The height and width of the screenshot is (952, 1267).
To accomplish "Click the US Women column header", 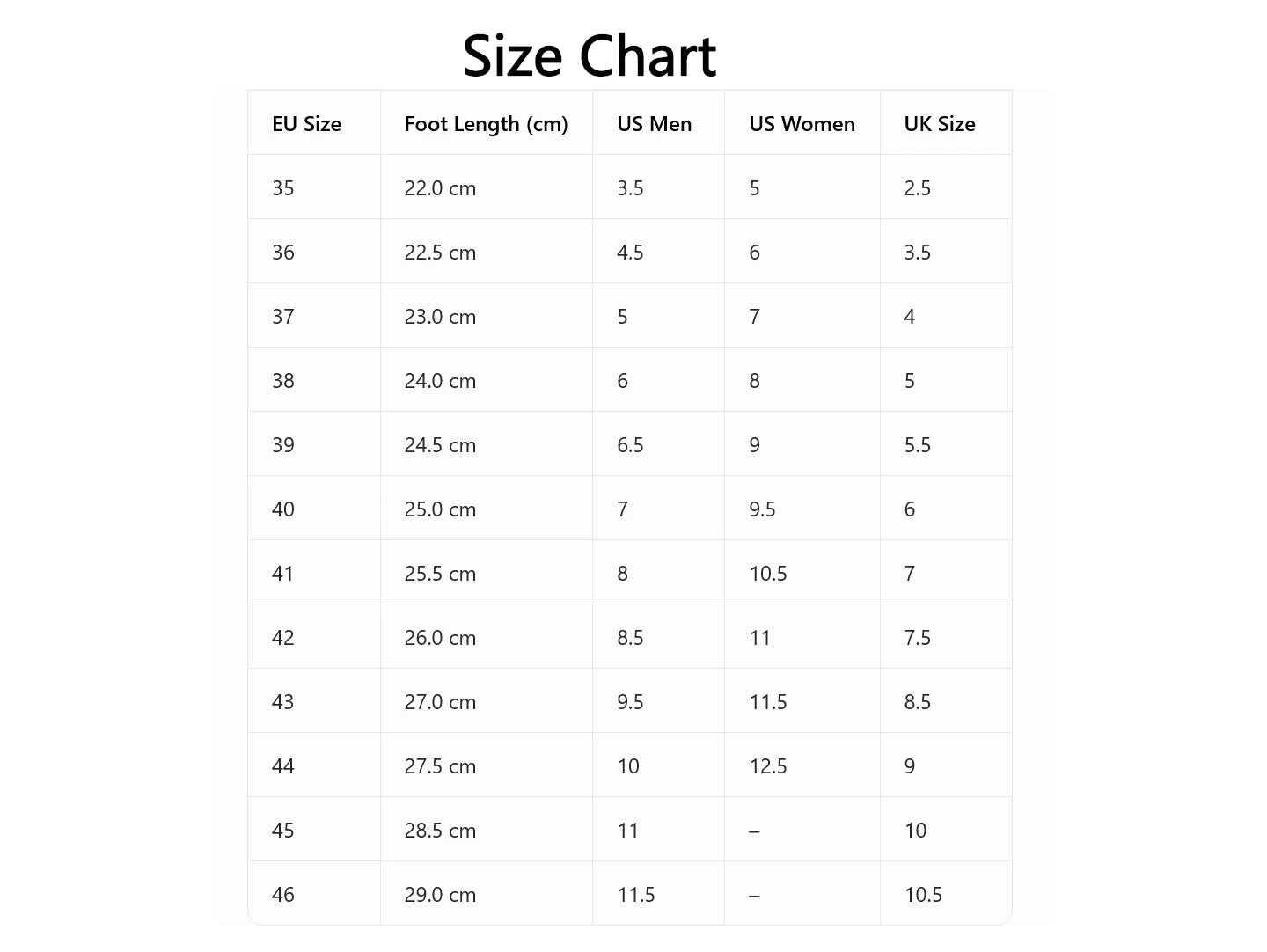I will tap(802, 124).
